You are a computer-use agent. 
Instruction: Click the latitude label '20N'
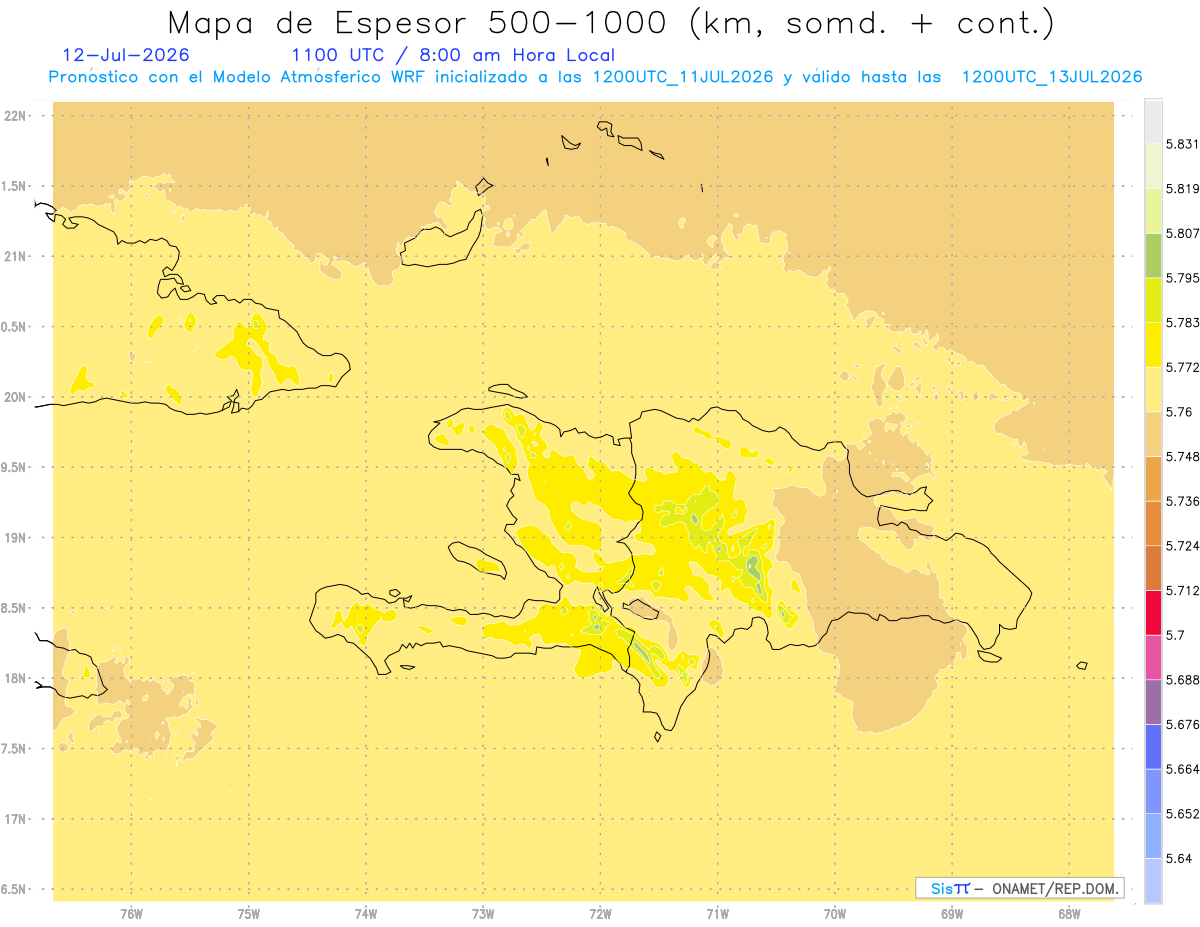point(15,397)
